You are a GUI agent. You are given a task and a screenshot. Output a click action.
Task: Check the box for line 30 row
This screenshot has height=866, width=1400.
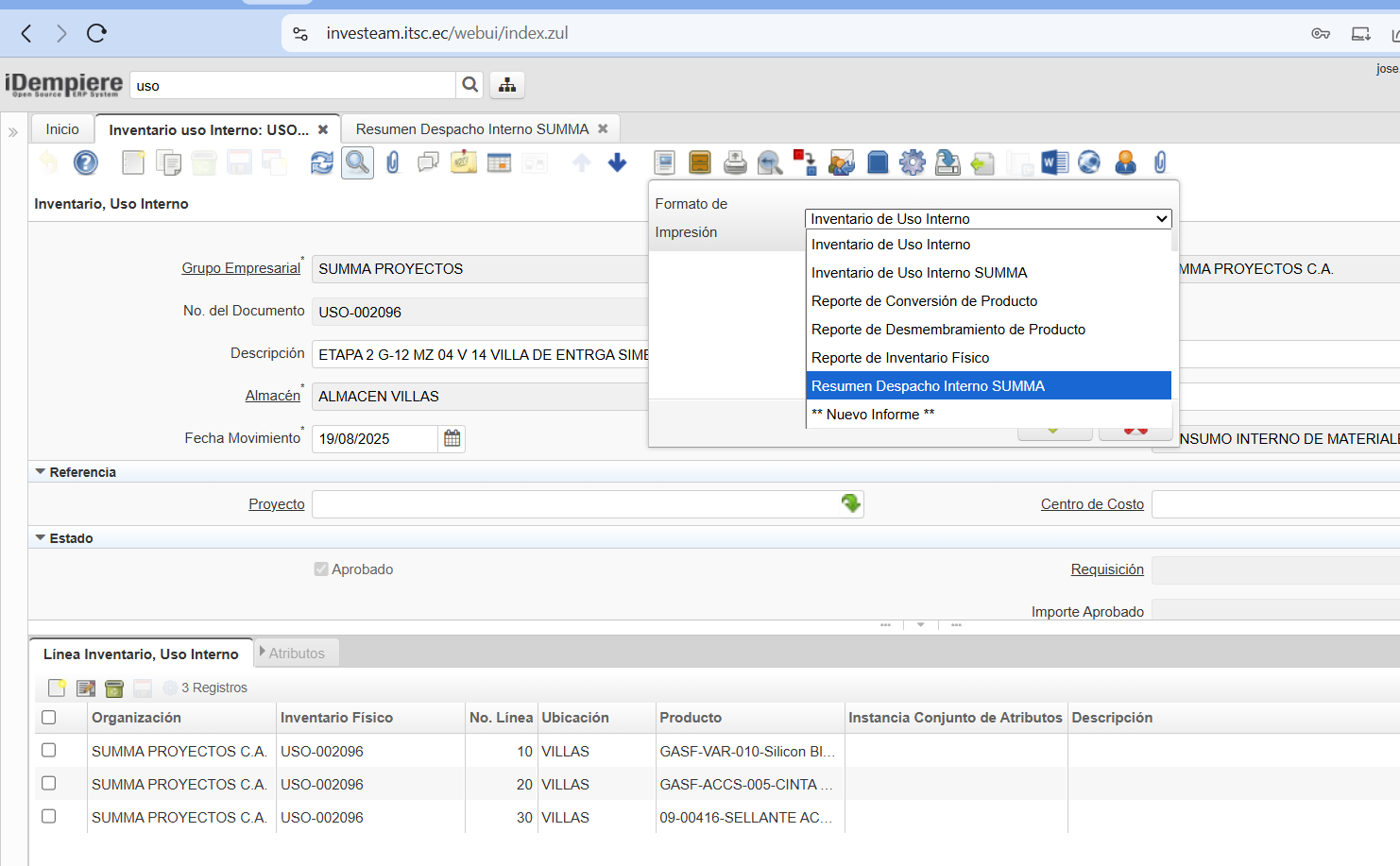click(49, 817)
